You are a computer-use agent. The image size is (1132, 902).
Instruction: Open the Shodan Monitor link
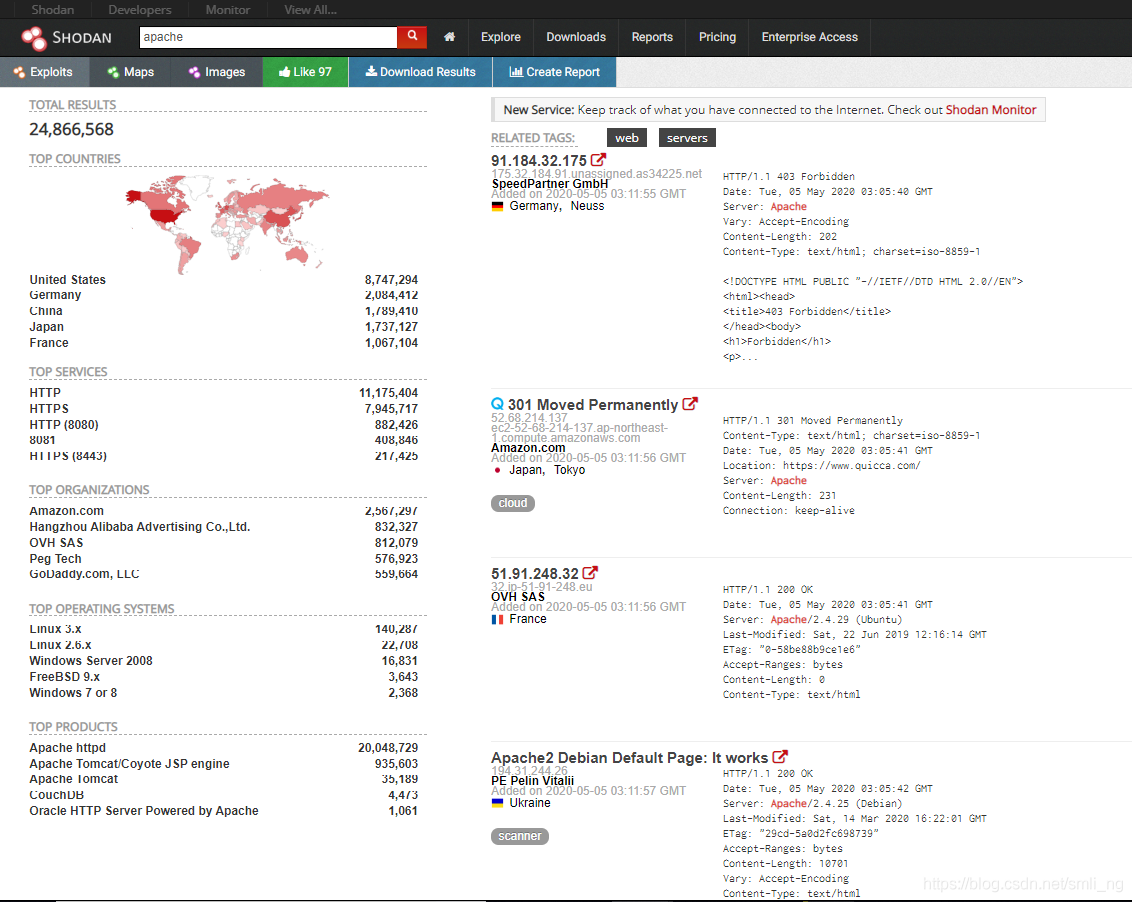pyautogui.click(x=990, y=110)
